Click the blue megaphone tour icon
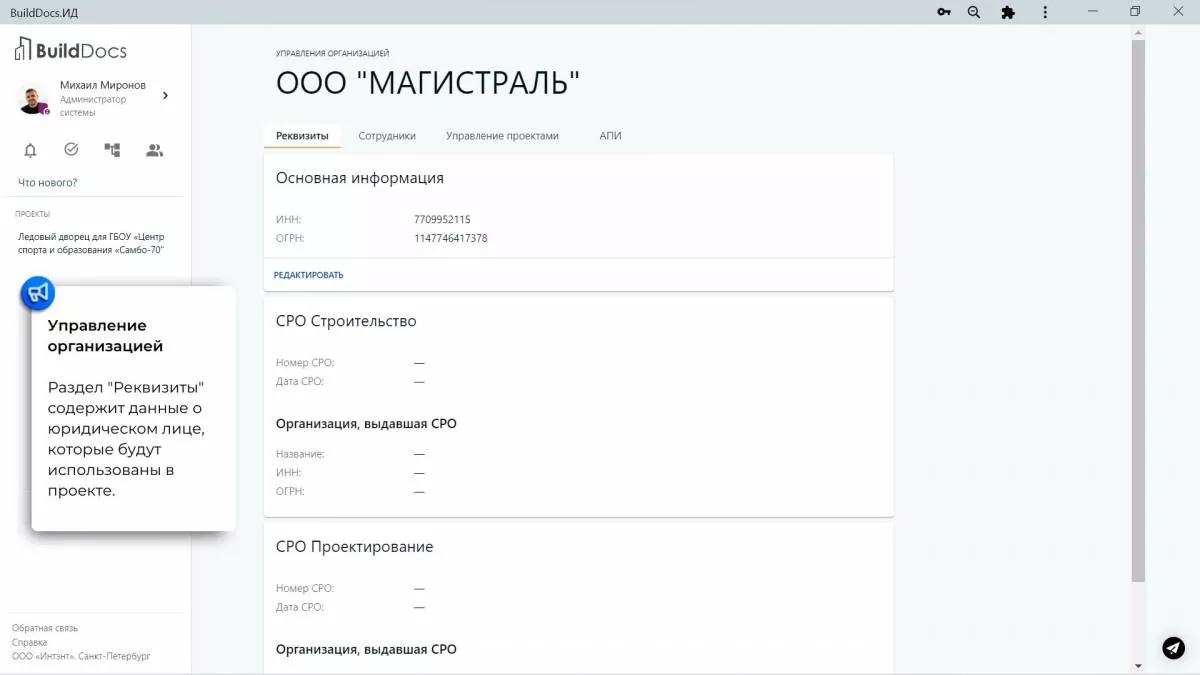Viewport: 1200px width, 675px height. click(36, 292)
